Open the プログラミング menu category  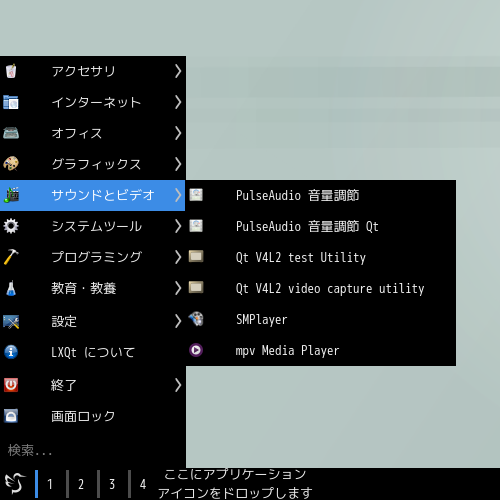(93, 257)
